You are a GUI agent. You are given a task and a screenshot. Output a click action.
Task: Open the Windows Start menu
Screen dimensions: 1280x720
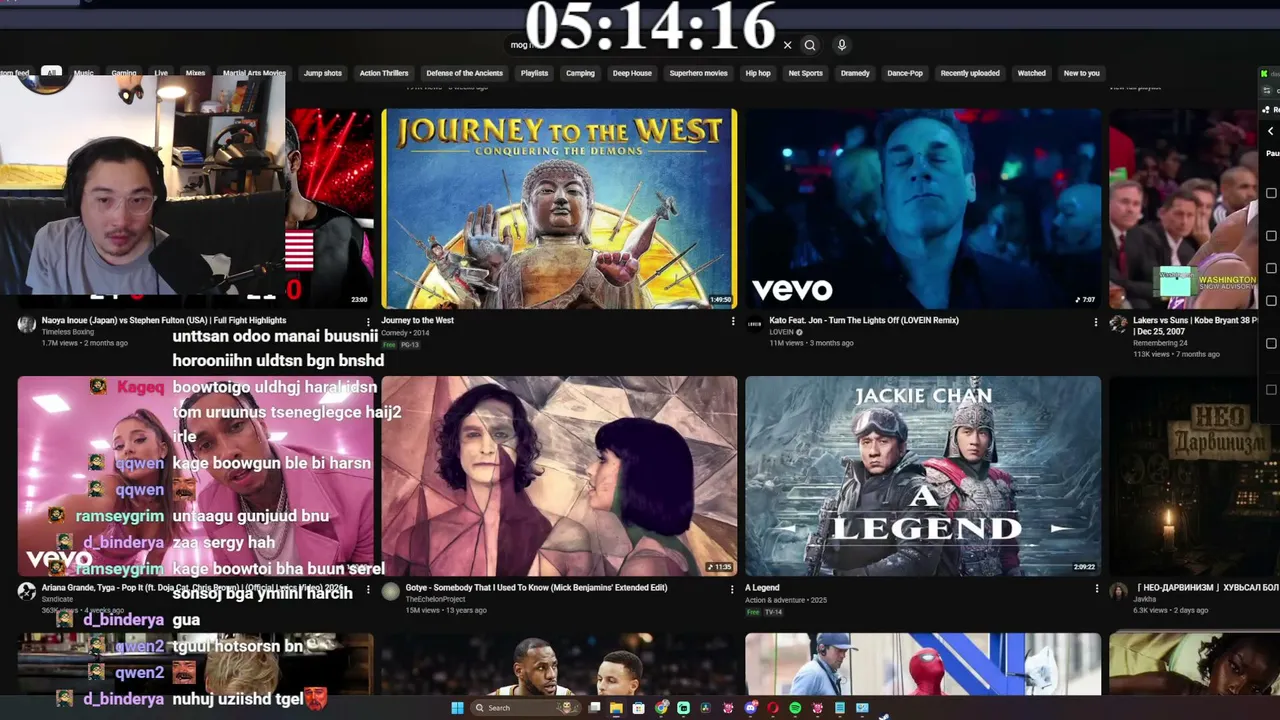click(457, 708)
